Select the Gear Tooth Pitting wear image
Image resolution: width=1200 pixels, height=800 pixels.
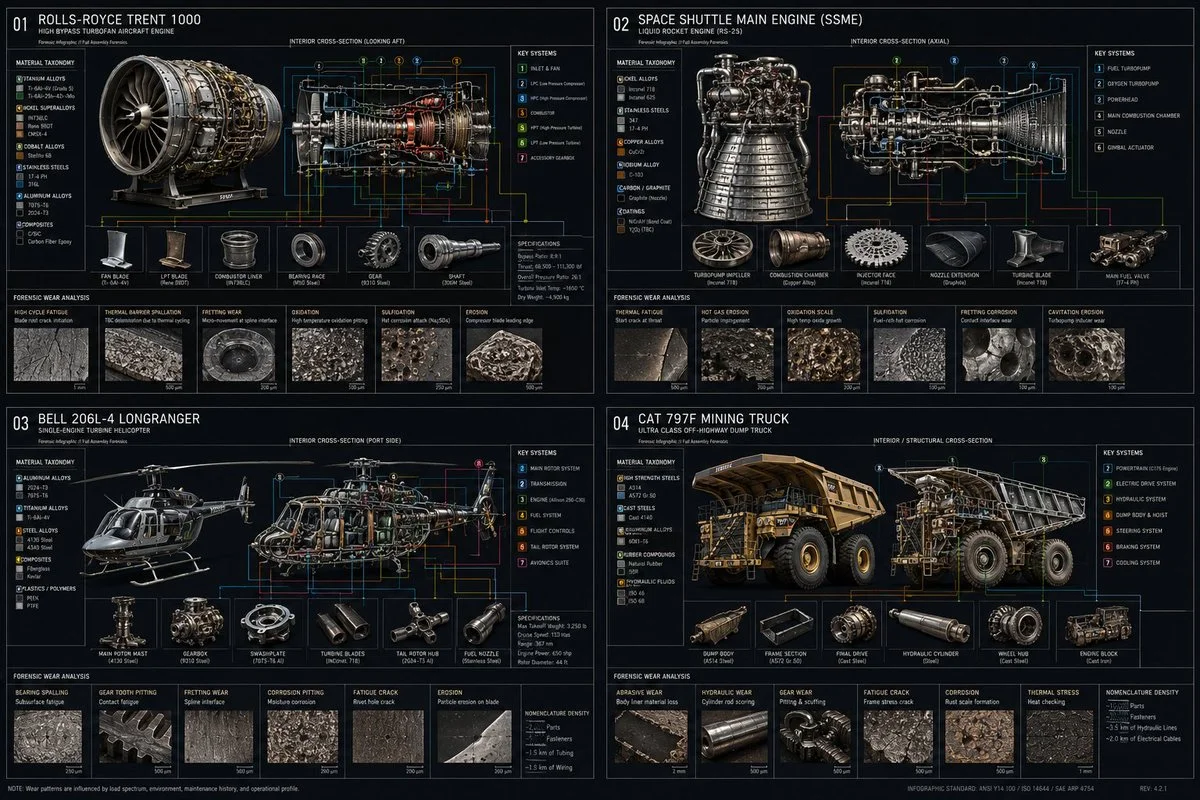133,734
